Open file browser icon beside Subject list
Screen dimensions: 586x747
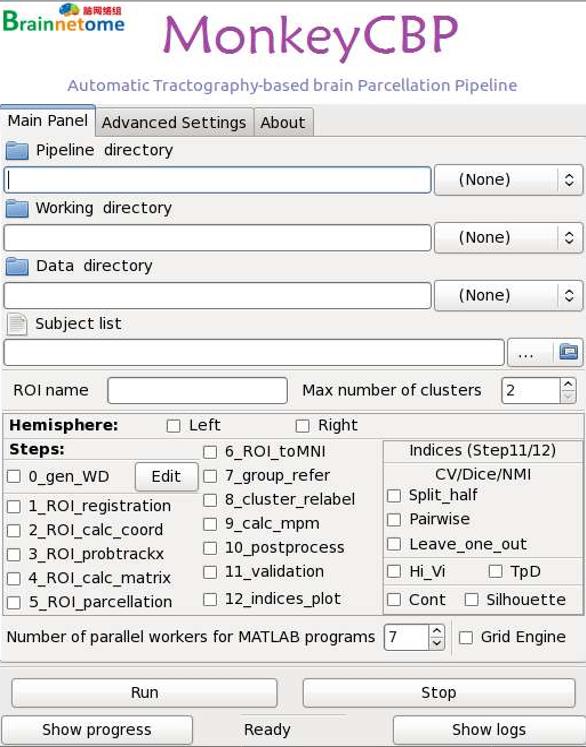(x=568, y=353)
